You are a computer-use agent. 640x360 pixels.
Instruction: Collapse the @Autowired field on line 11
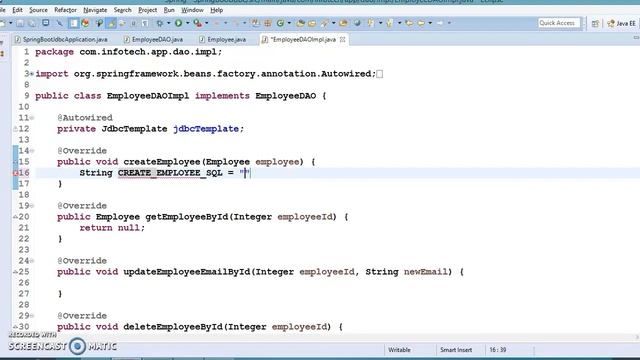pos(31,118)
